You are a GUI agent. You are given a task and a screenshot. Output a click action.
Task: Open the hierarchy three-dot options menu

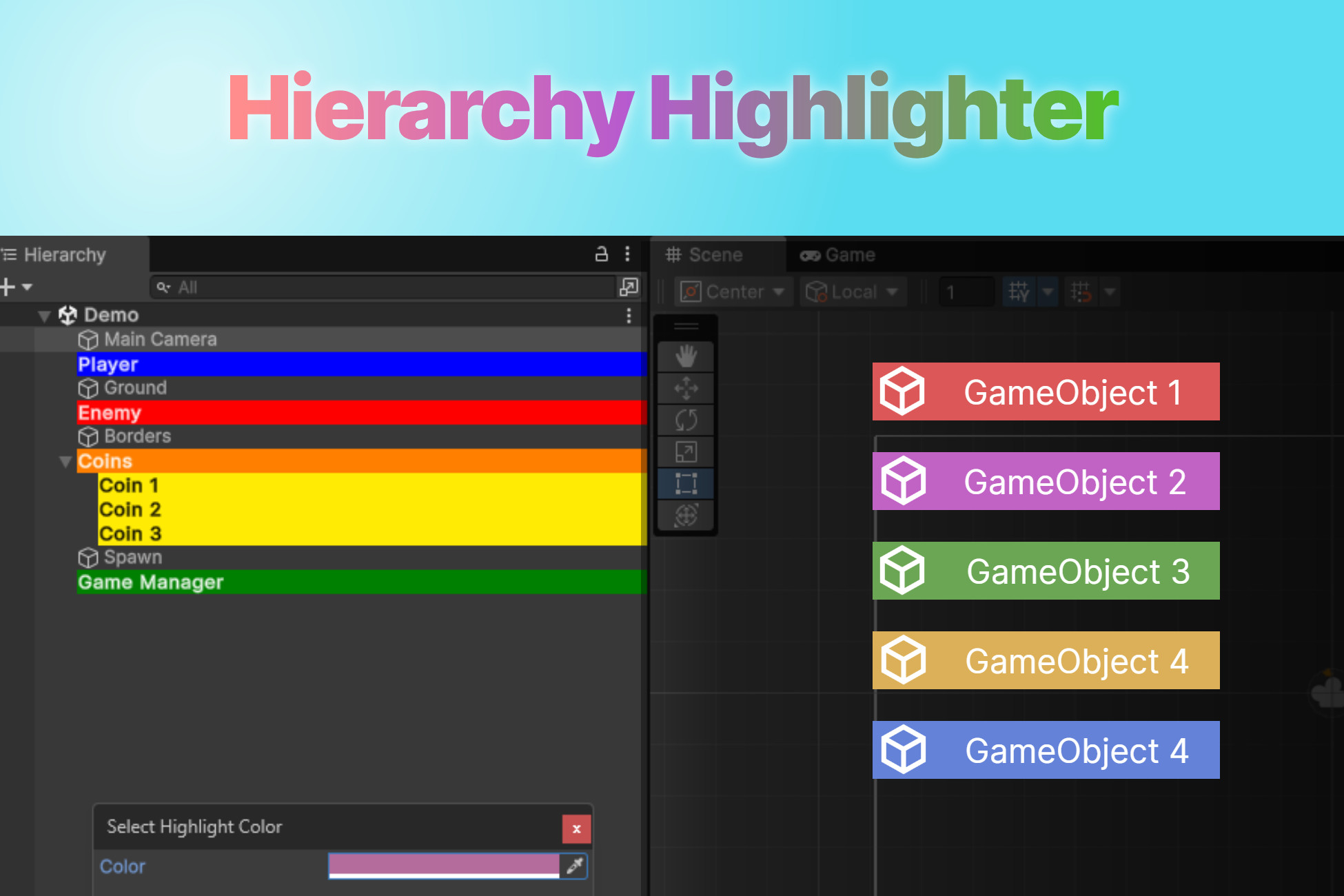click(x=627, y=254)
